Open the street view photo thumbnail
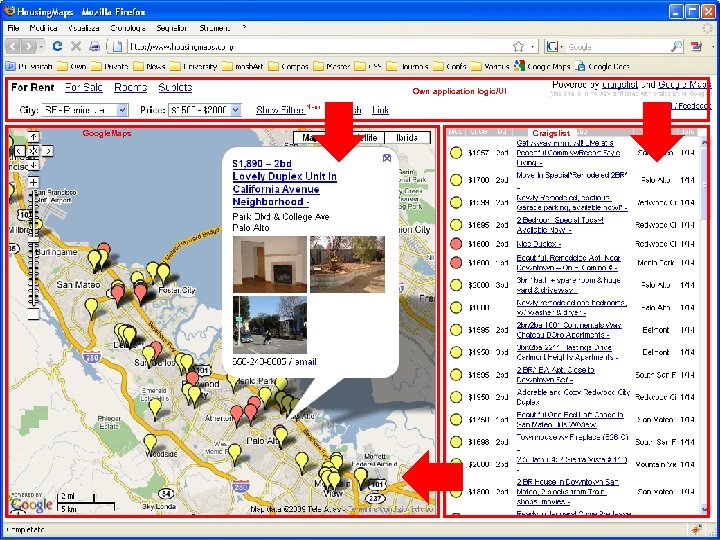720x540 pixels. click(270, 325)
